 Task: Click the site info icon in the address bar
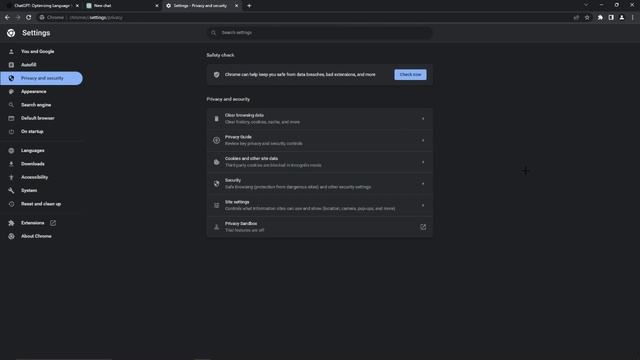(x=42, y=18)
